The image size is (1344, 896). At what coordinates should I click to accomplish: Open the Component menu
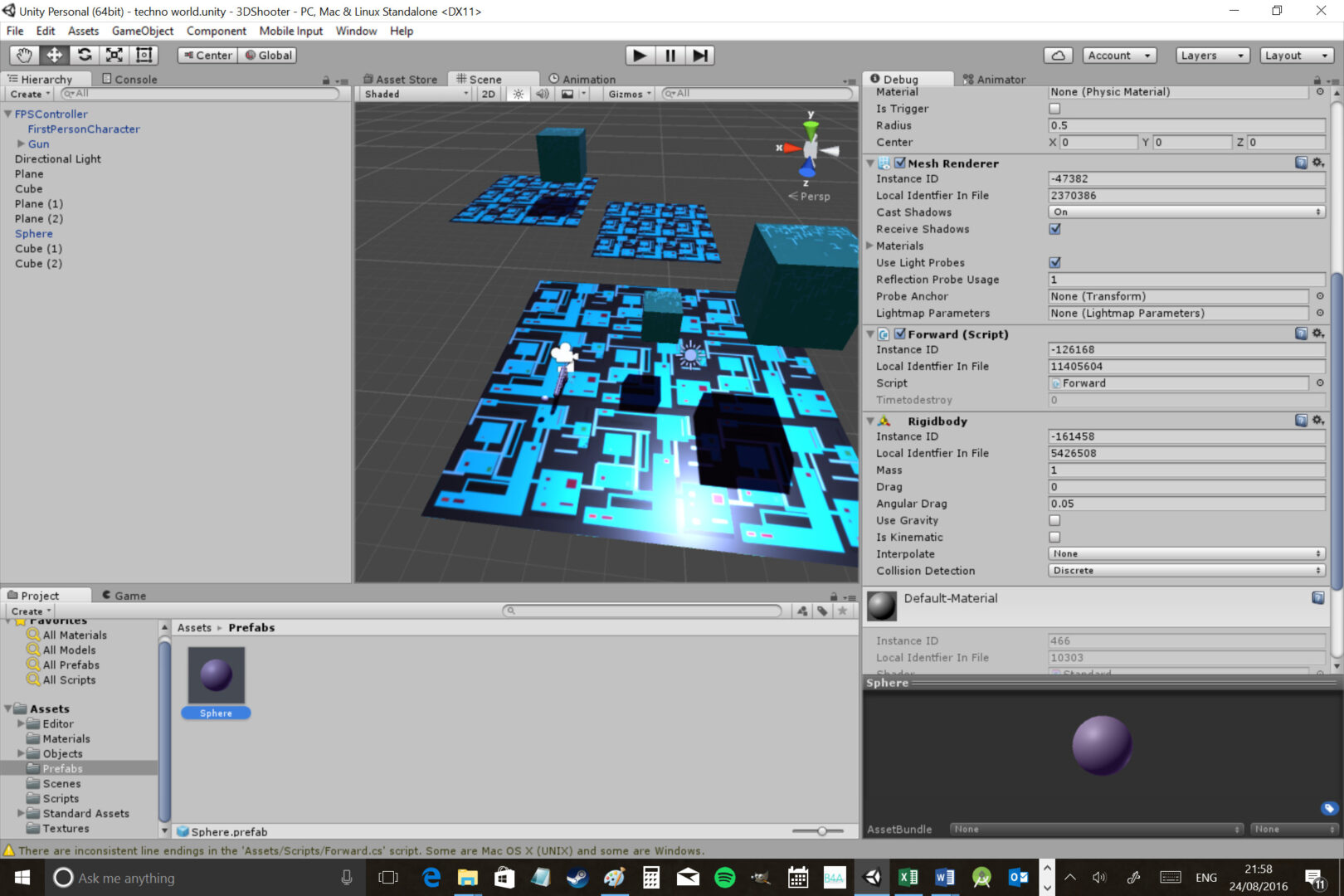(x=216, y=31)
